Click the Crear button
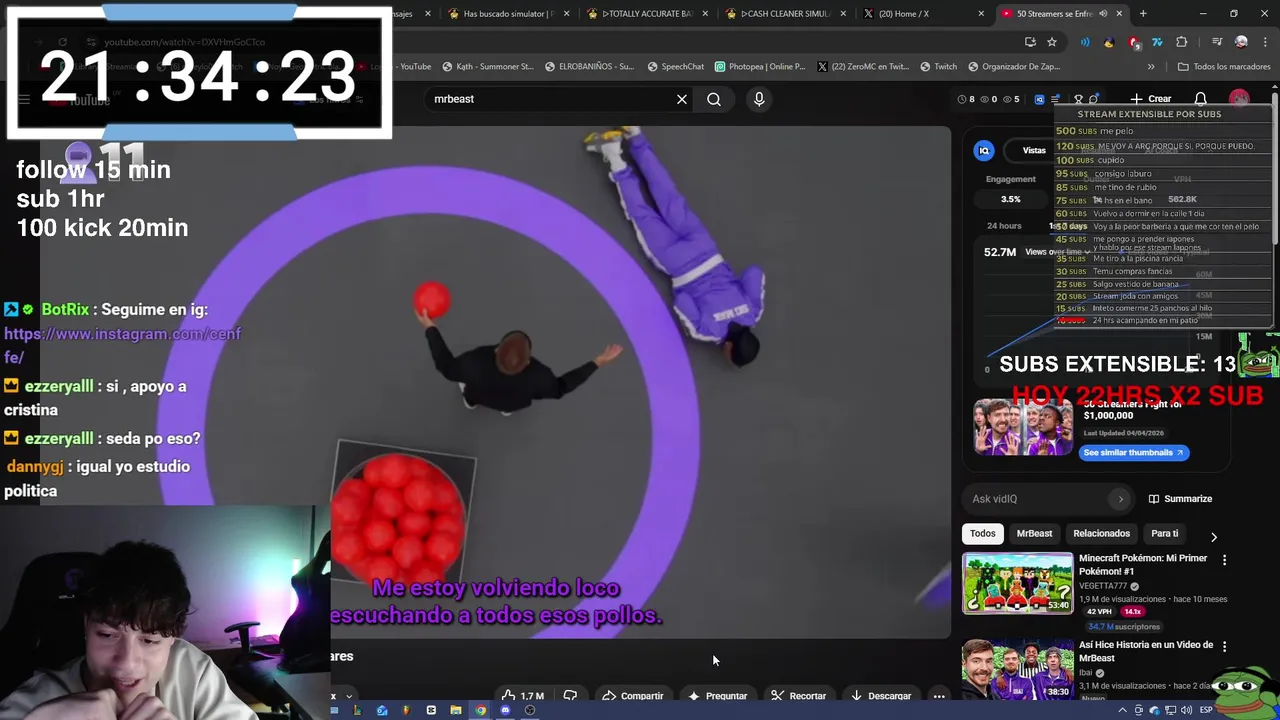This screenshot has height=720, width=1280. pos(1151,99)
